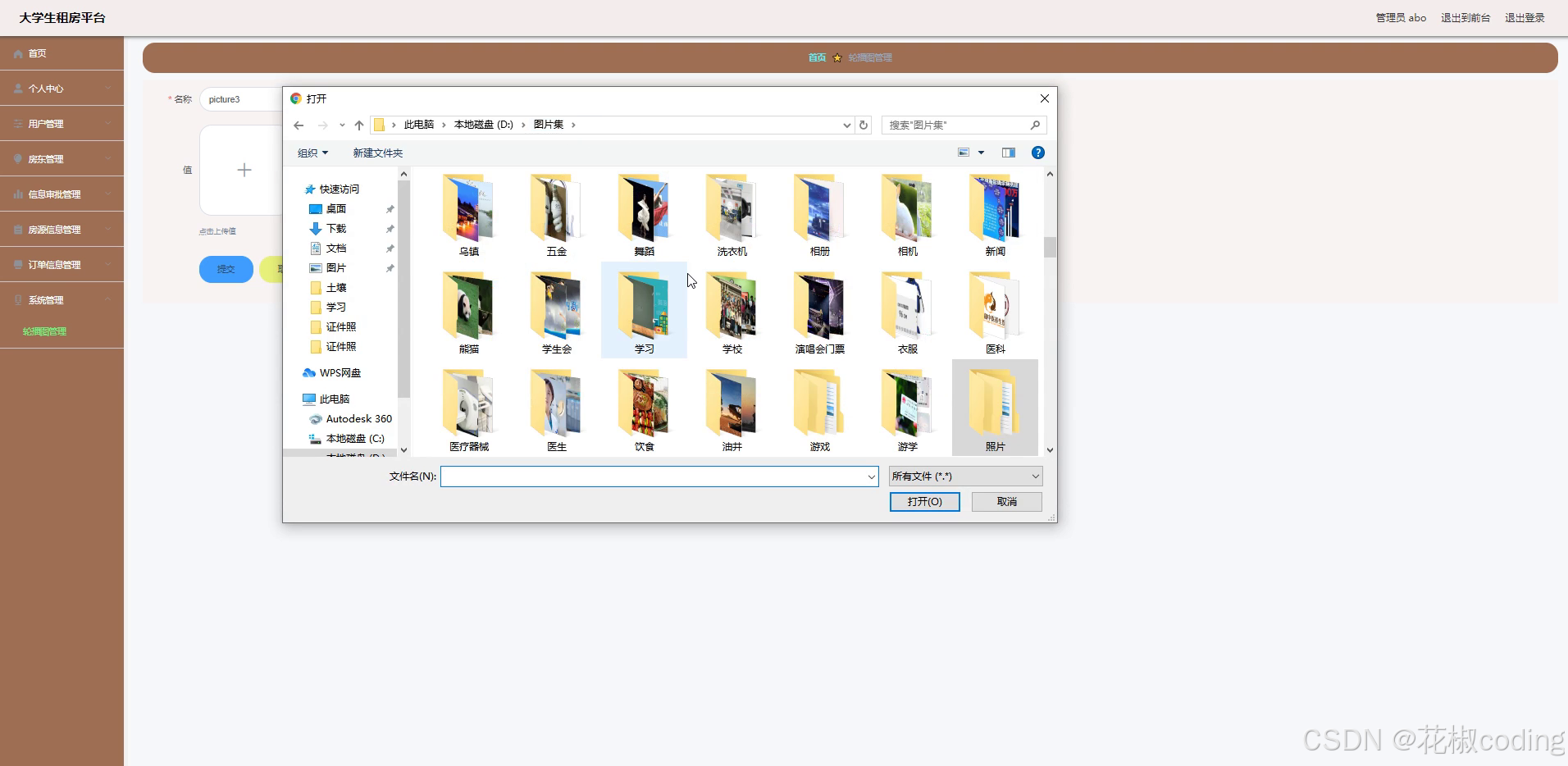Open the 所有文件 file type dropdown
The height and width of the screenshot is (766, 1568).
point(965,476)
